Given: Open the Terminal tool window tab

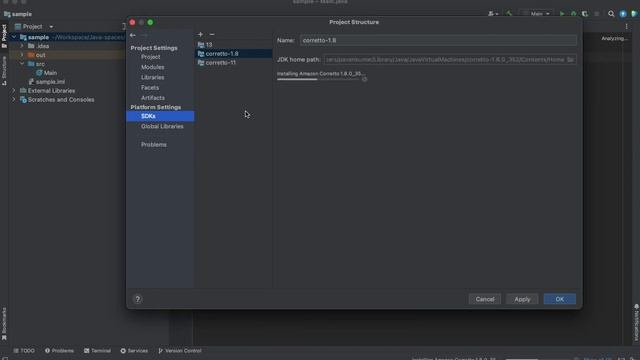Looking at the screenshot, I should click(x=98, y=351).
